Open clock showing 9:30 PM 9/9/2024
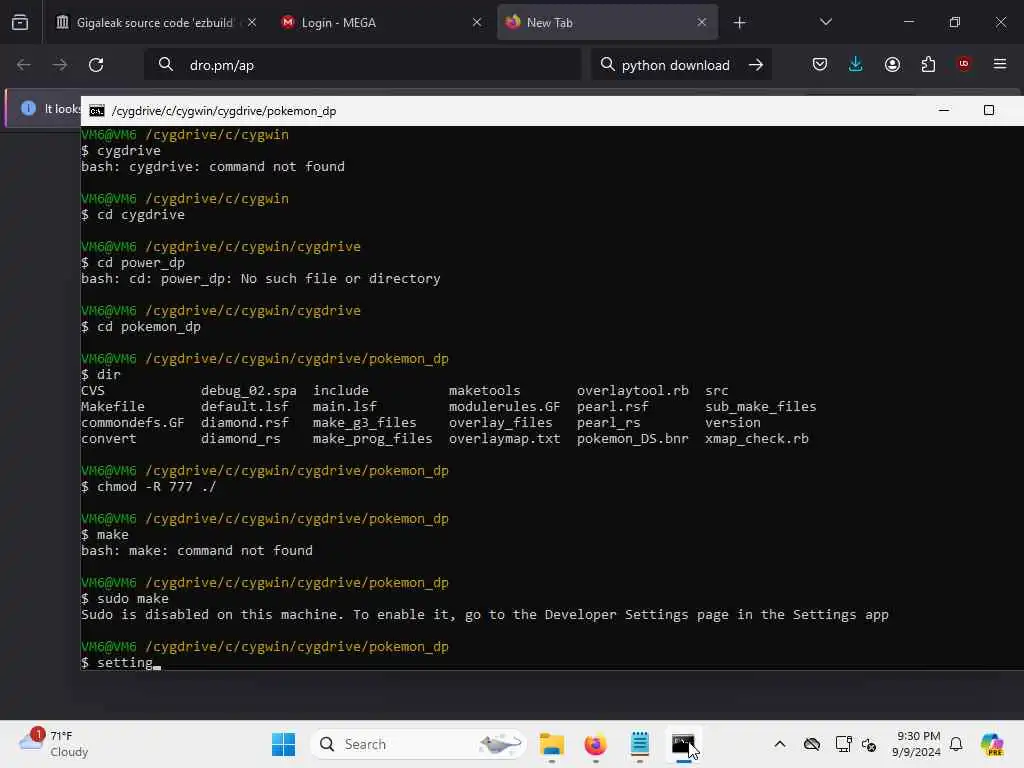The image size is (1024, 768). coord(918,744)
